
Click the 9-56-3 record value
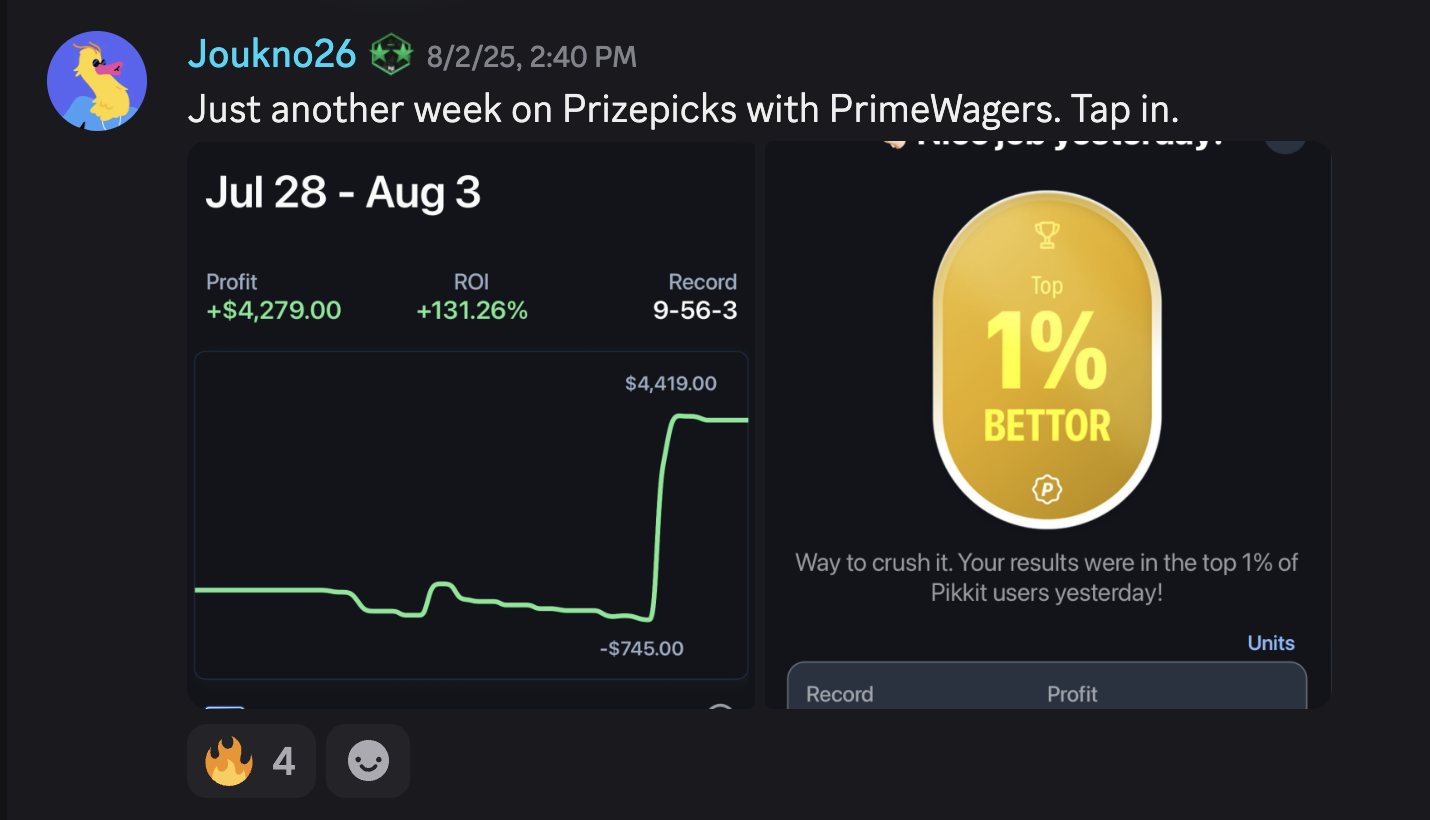[695, 310]
